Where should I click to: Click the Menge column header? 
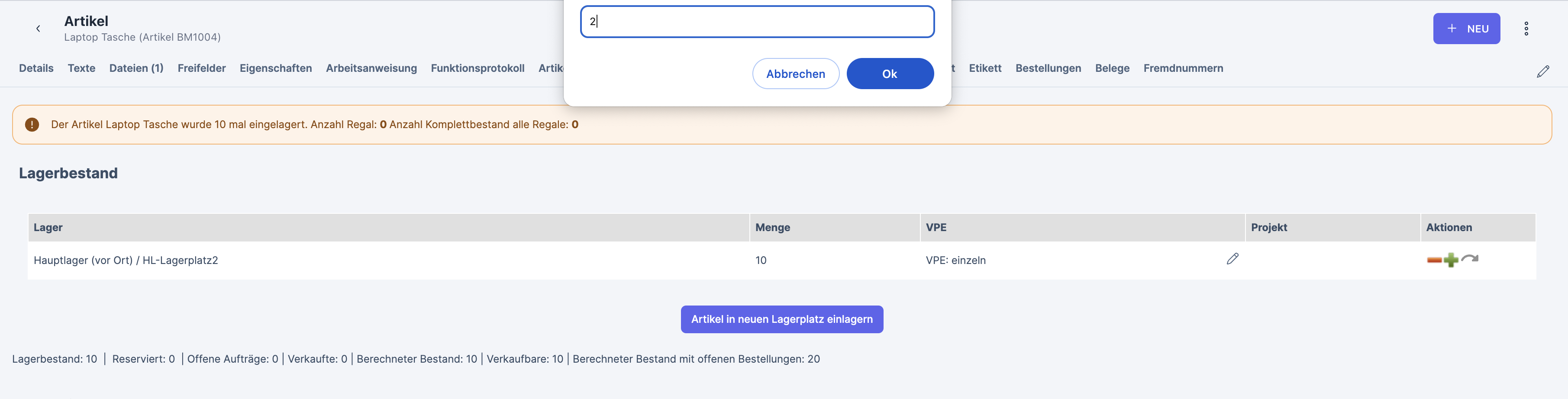[772, 228]
